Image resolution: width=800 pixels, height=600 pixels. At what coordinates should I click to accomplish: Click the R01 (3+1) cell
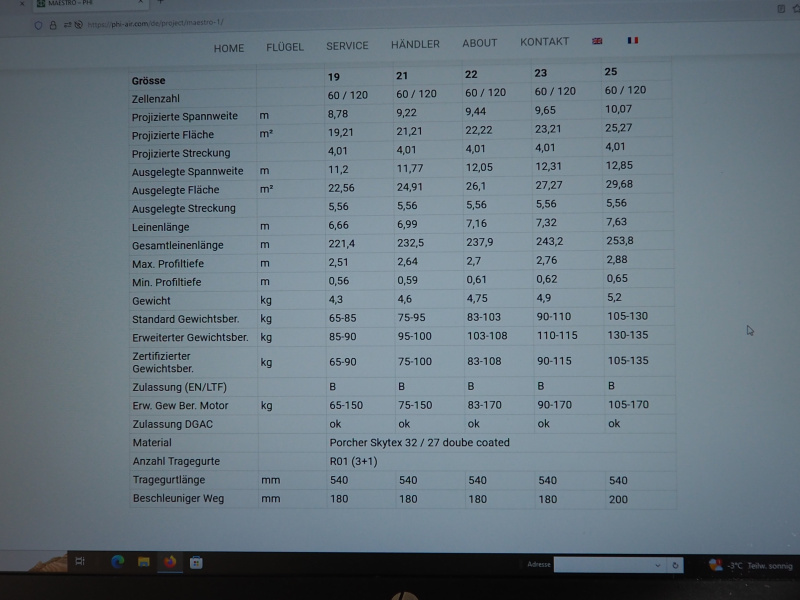354,461
